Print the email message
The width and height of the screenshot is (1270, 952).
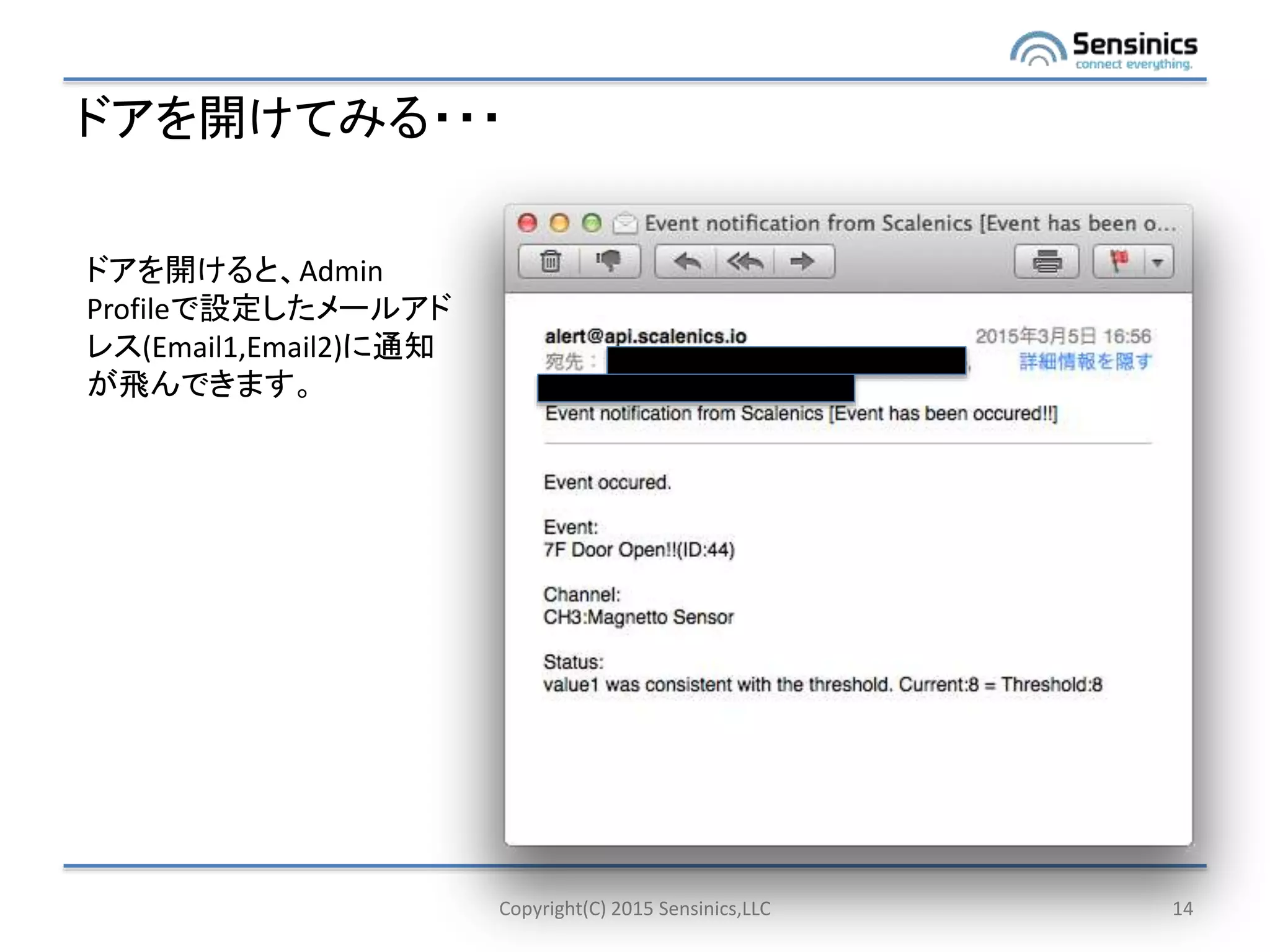1047,262
